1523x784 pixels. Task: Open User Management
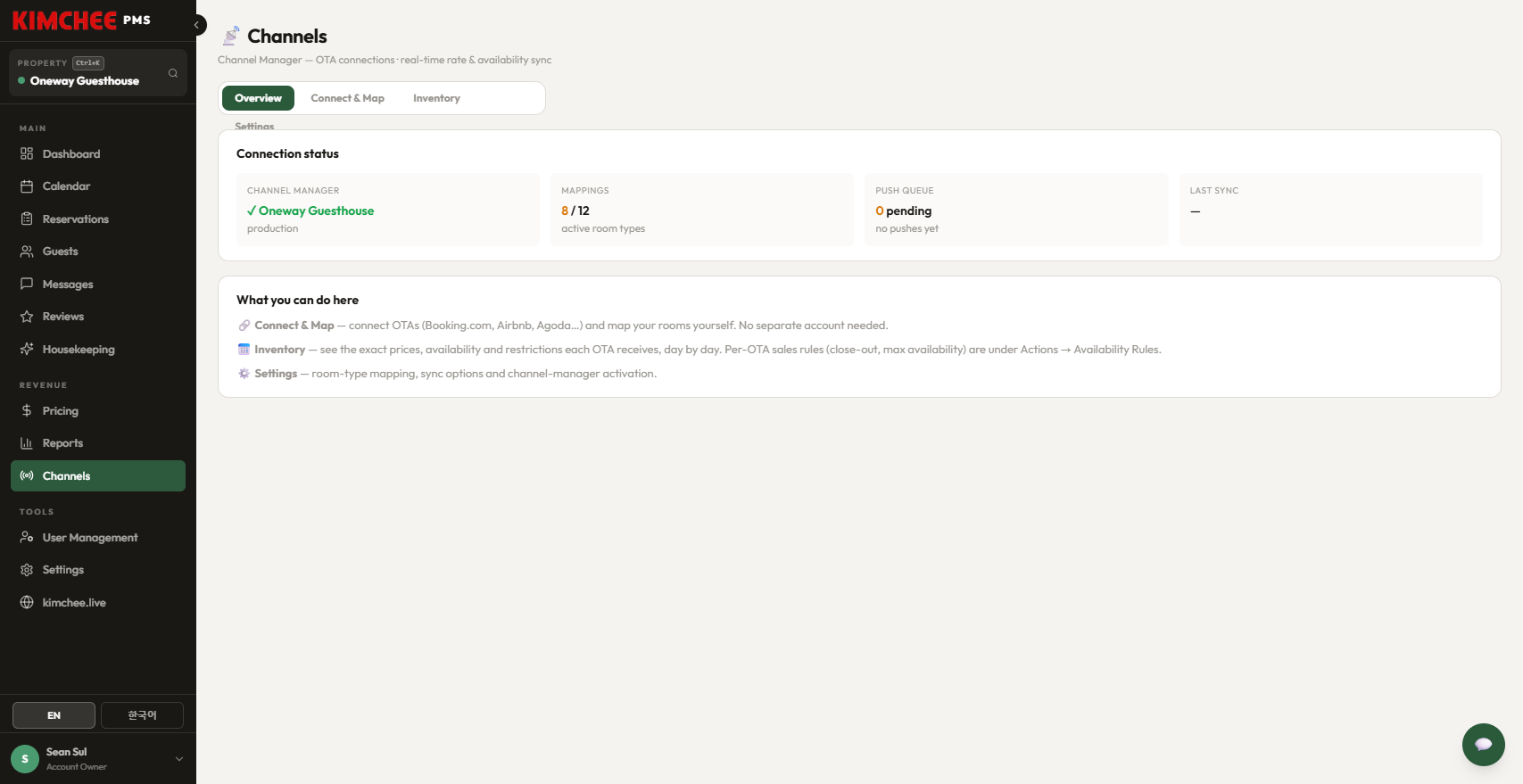click(x=98, y=538)
